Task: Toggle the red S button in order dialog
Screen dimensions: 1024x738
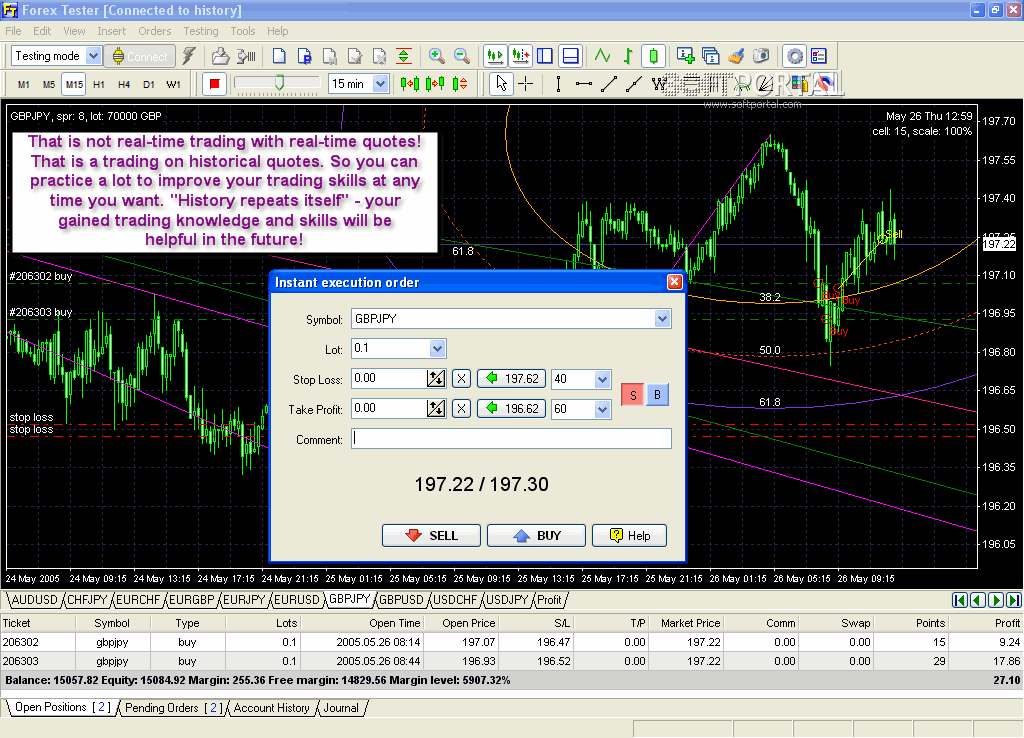Action: coord(633,395)
